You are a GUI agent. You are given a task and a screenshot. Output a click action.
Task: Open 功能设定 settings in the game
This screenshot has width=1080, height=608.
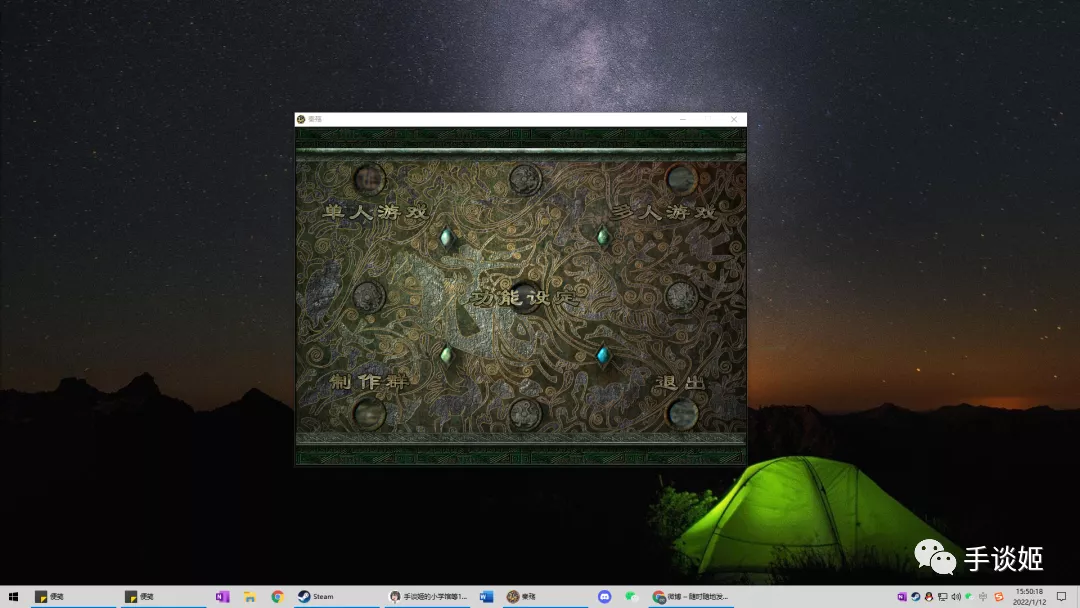click(x=524, y=297)
